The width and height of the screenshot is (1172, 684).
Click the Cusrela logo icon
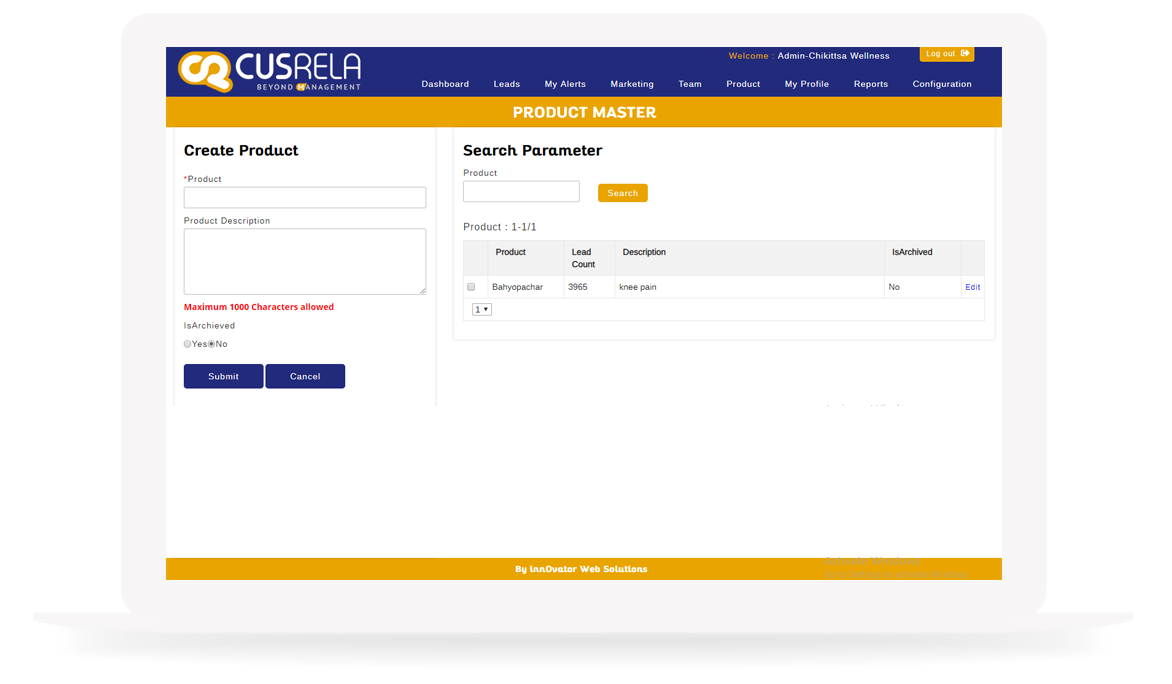pos(205,71)
